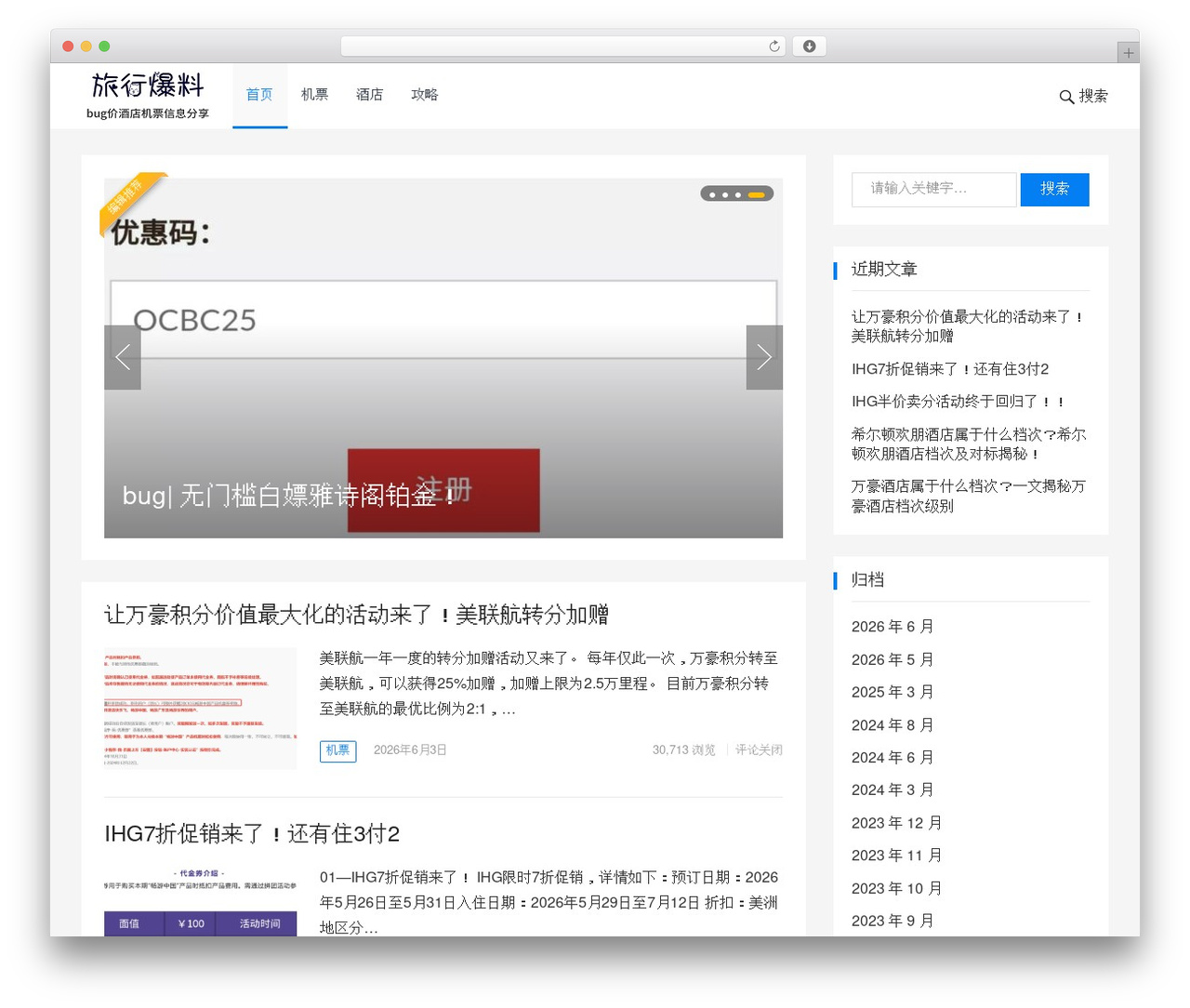
Task: Open article 让万豪积分价值最大化的活动来了 headline
Action: tap(356, 615)
